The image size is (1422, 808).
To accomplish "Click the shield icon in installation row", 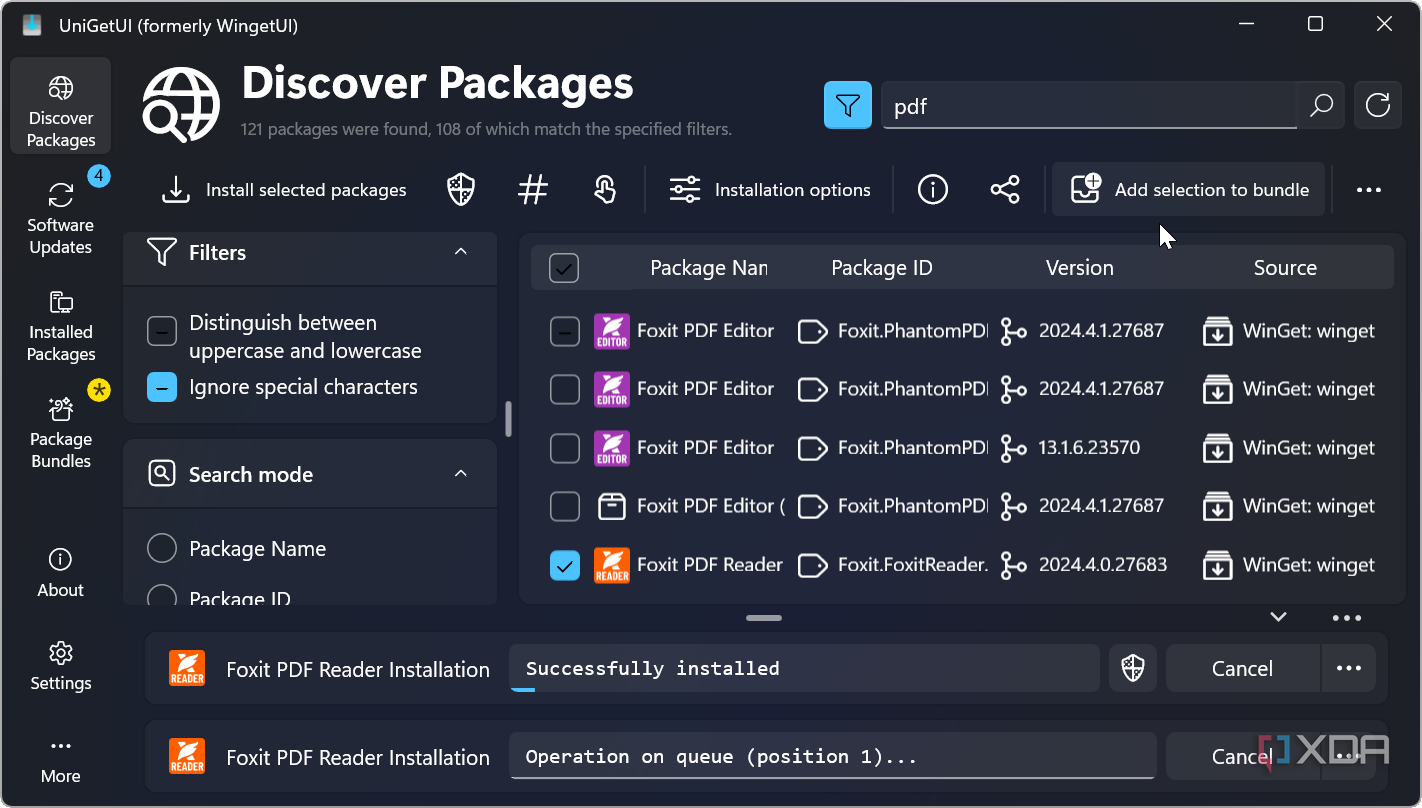I will pyautogui.click(x=1133, y=669).
